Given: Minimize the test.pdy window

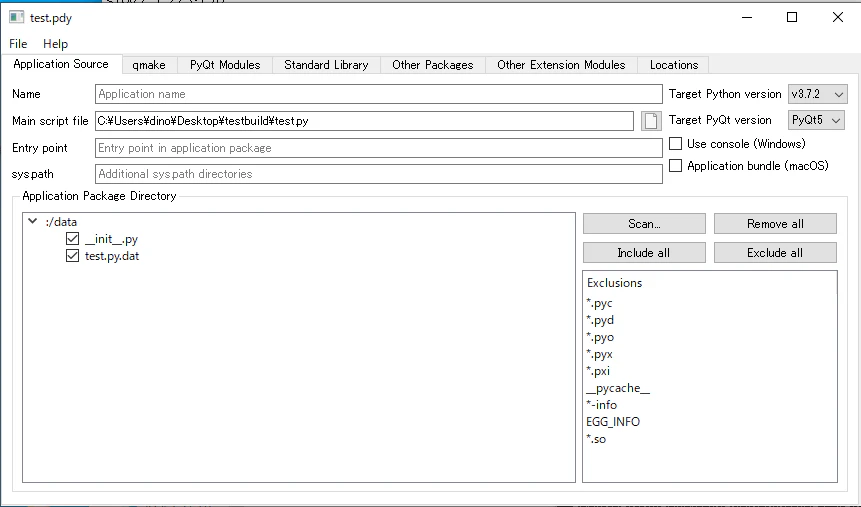Looking at the screenshot, I should point(747,18).
